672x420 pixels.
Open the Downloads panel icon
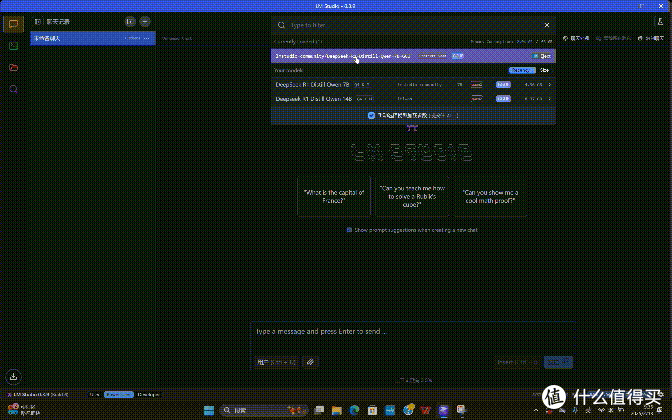pos(13,377)
